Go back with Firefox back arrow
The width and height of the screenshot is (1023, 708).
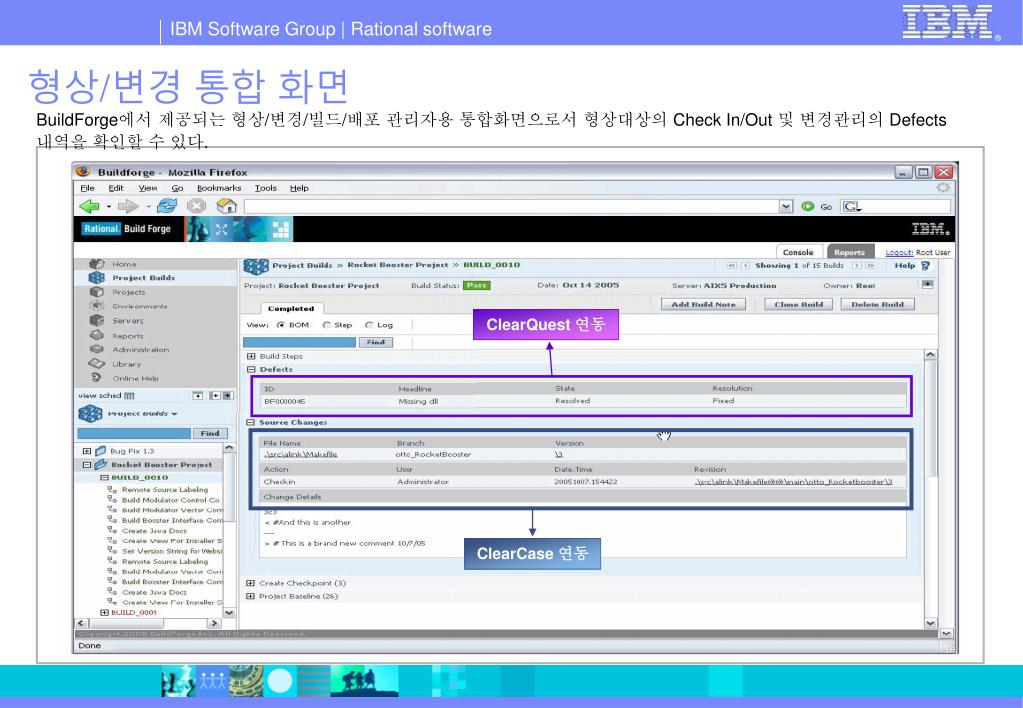[89, 206]
